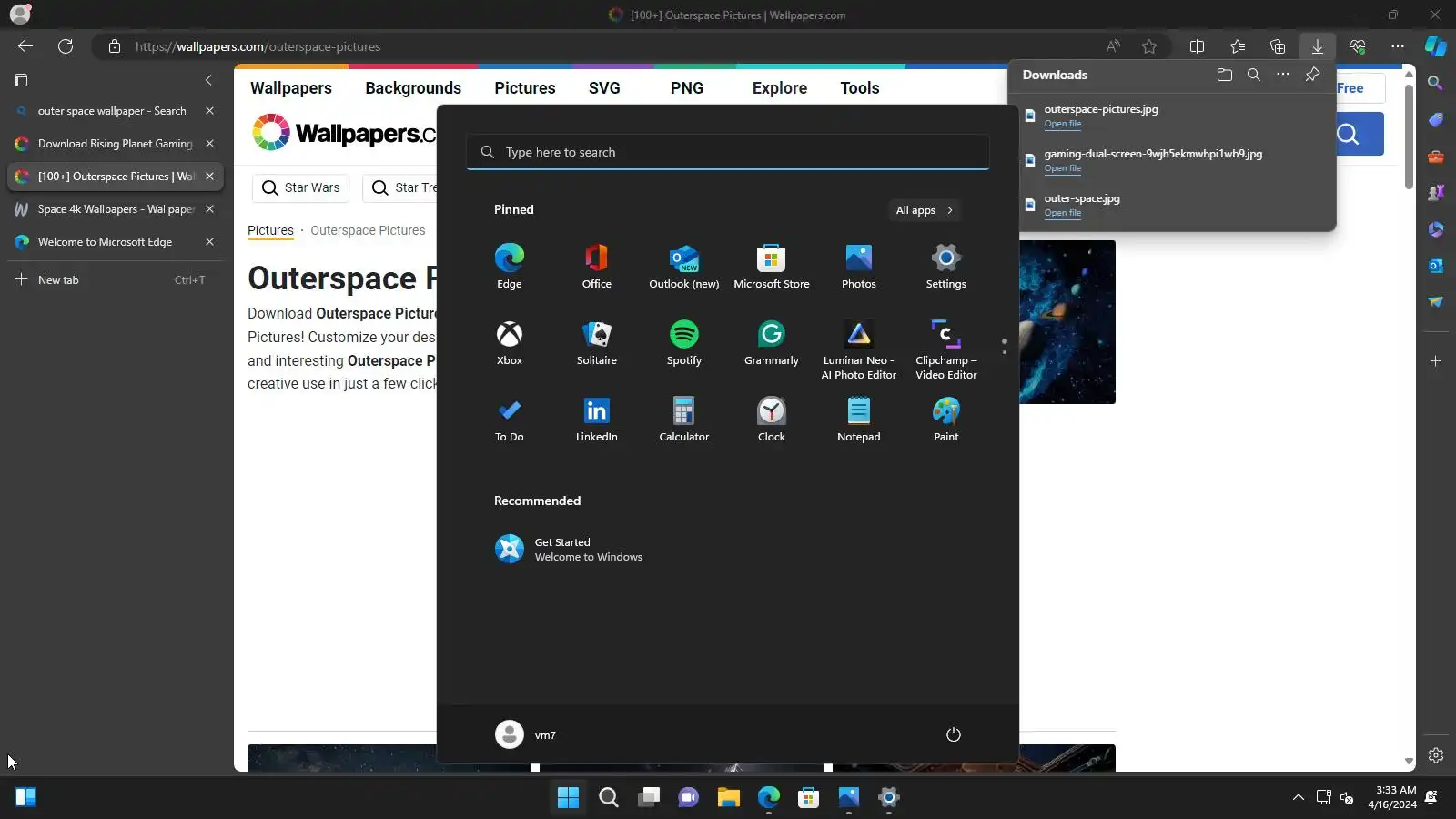This screenshot has height=819, width=1456.
Task: Open the tab actions menu icon
Action: pyautogui.click(x=21, y=80)
